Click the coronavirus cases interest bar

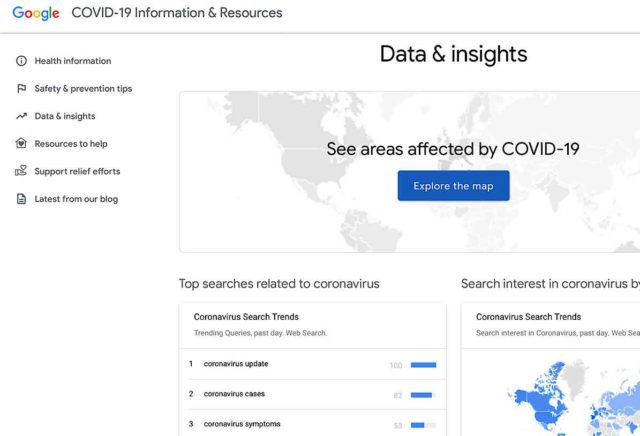tap(423, 395)
